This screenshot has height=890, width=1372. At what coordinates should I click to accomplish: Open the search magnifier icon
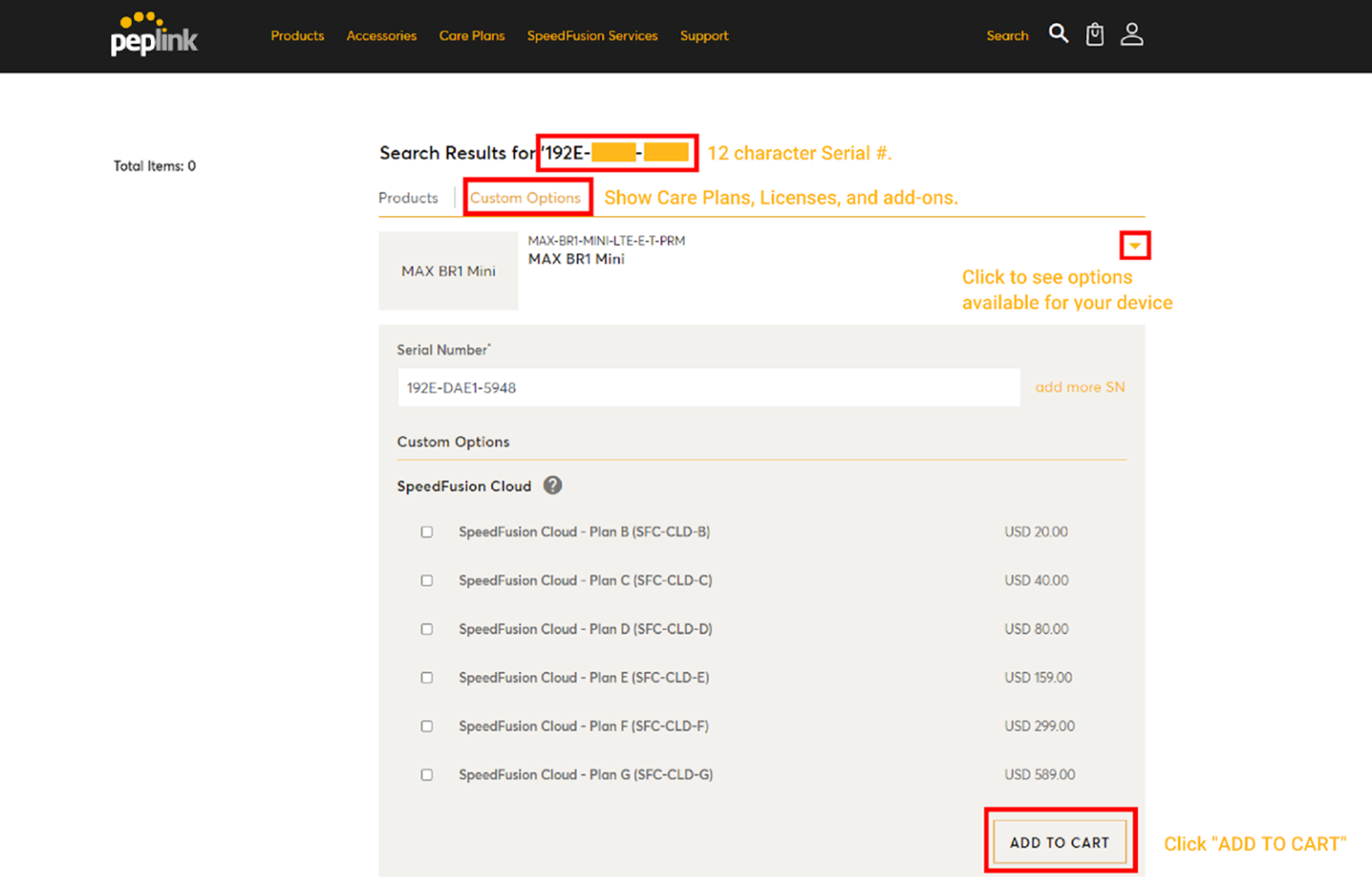1058,34
